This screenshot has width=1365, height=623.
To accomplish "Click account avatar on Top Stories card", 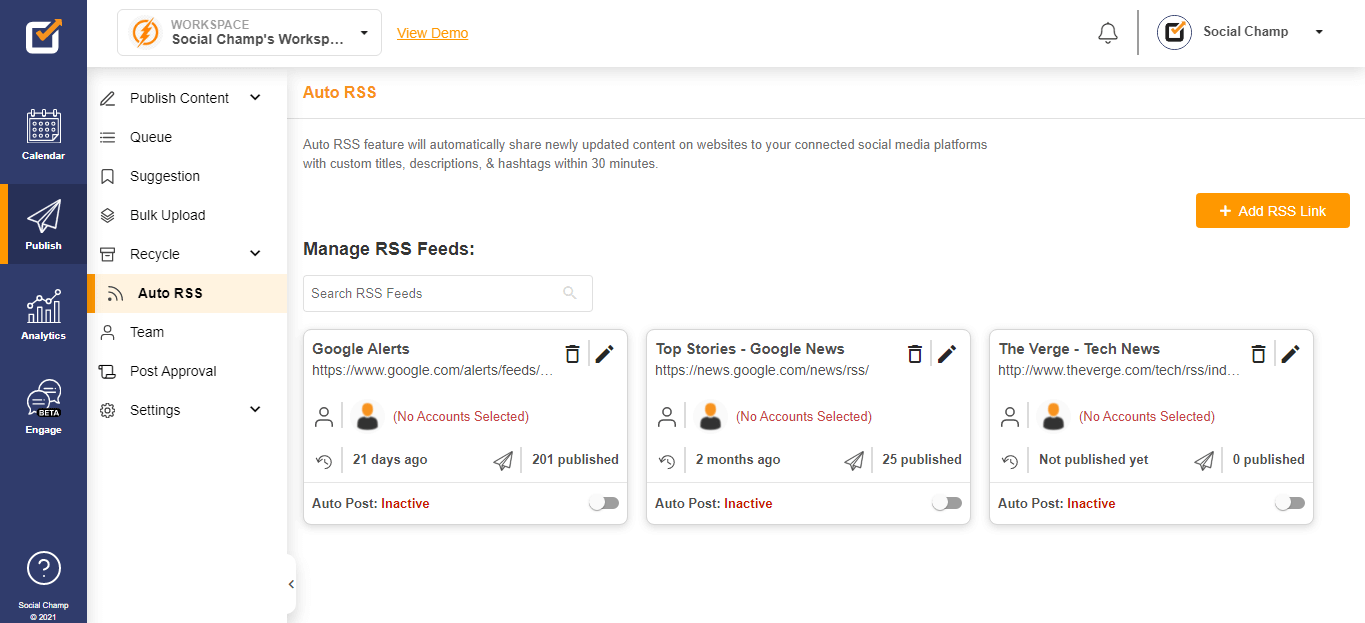I will pos(711,416).
